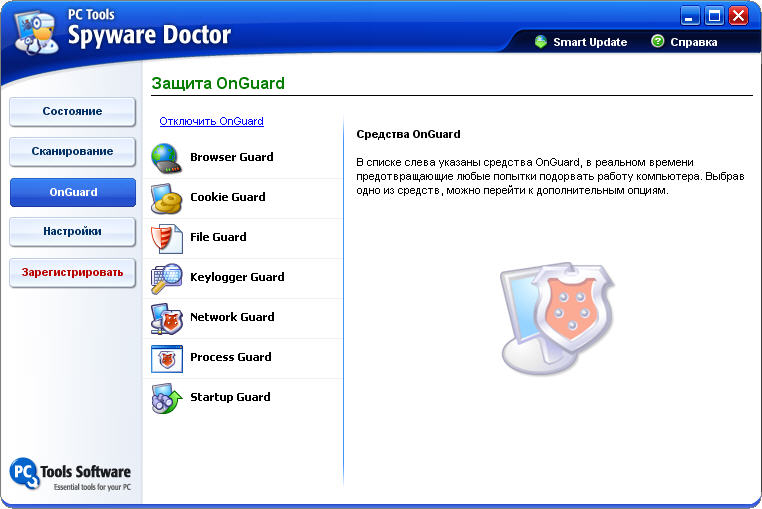Click the green question mark help icon
The image size is (762, 509).
click(x=657, y=41)
